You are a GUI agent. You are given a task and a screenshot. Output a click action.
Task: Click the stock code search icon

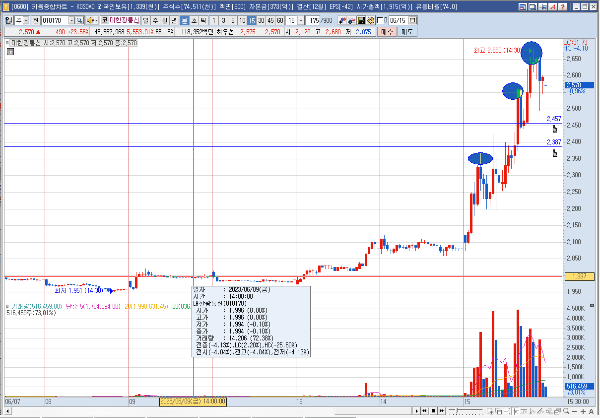tap(79, 20)
